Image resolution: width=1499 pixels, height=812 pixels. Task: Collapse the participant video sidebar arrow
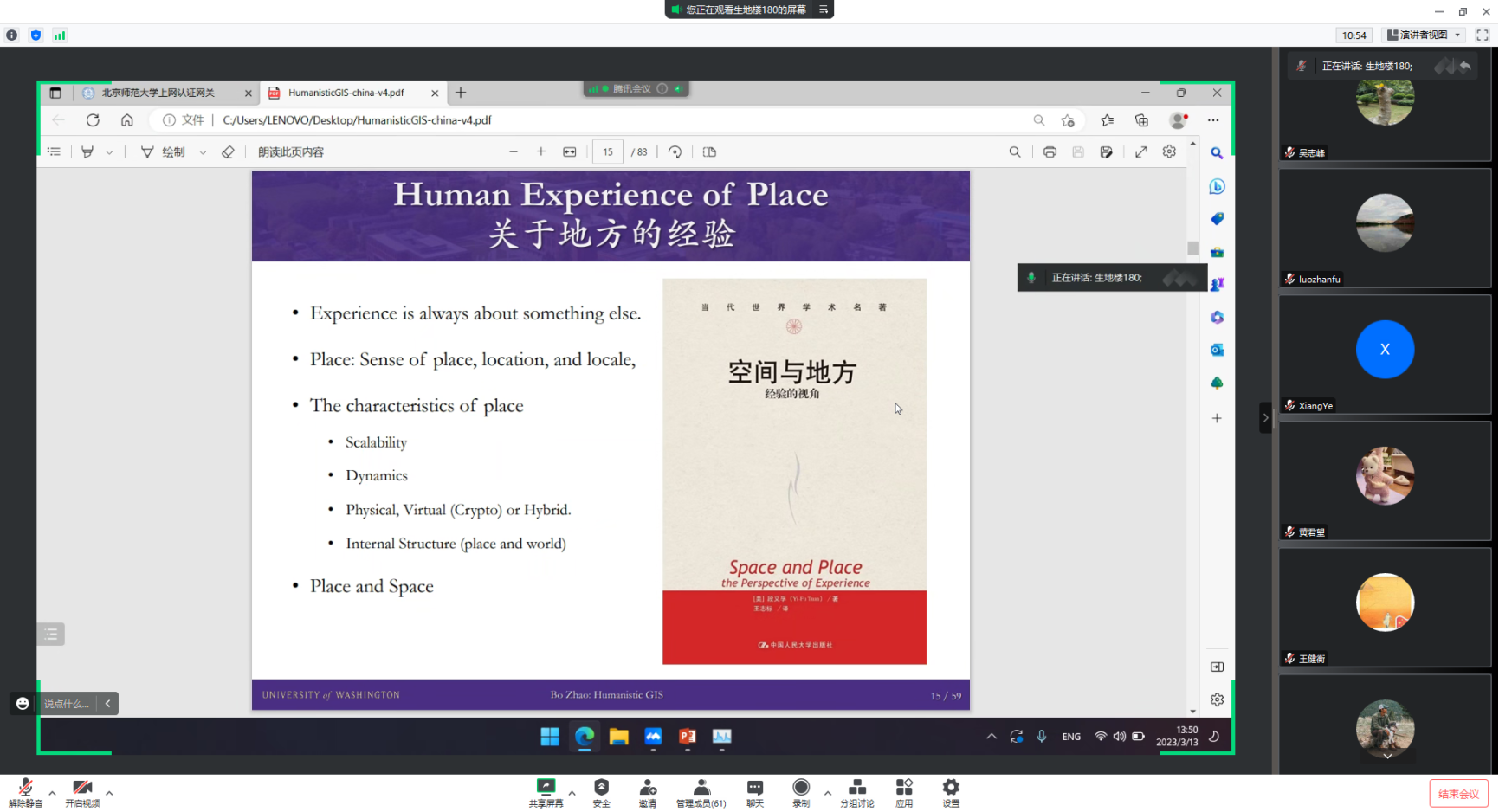[x=1265, y=417]
